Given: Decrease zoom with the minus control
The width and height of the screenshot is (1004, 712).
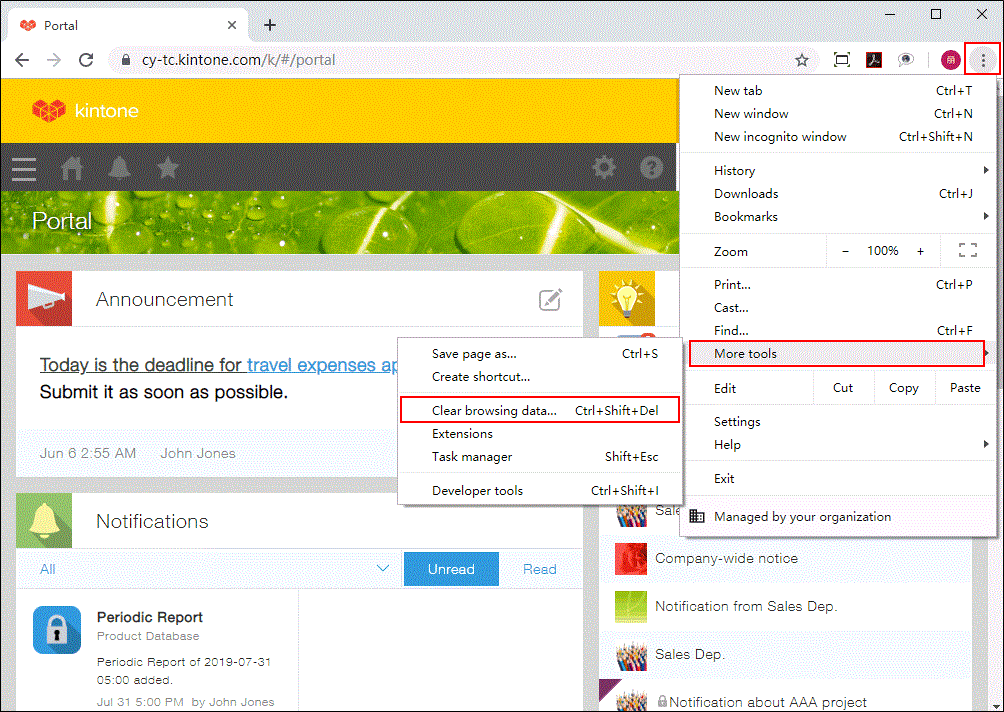Looking at the screenshot, I should click(845, 250).
